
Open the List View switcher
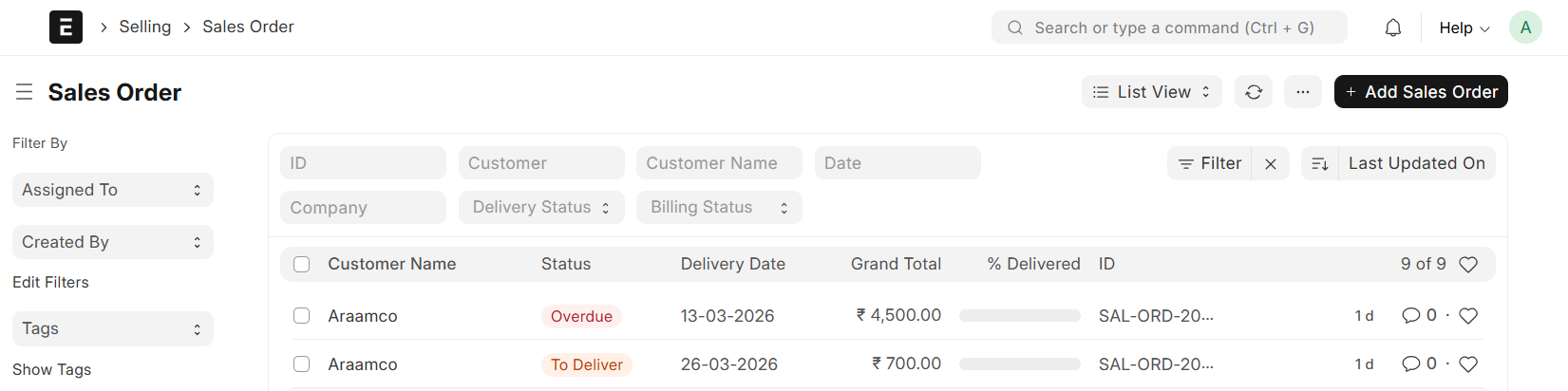click(1151, 92)
